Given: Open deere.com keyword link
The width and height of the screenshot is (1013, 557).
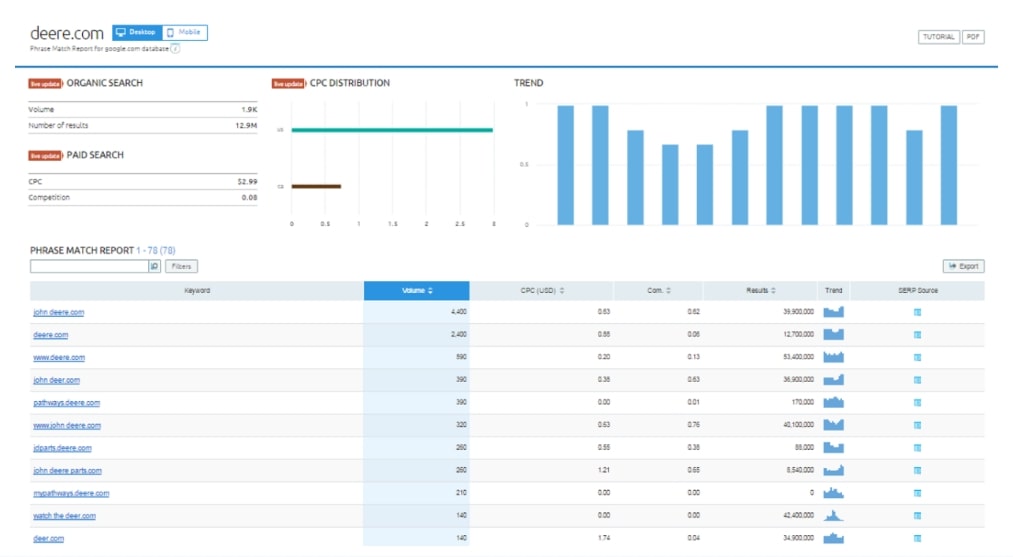Looking at the screenshot, I should click(50, 335).
